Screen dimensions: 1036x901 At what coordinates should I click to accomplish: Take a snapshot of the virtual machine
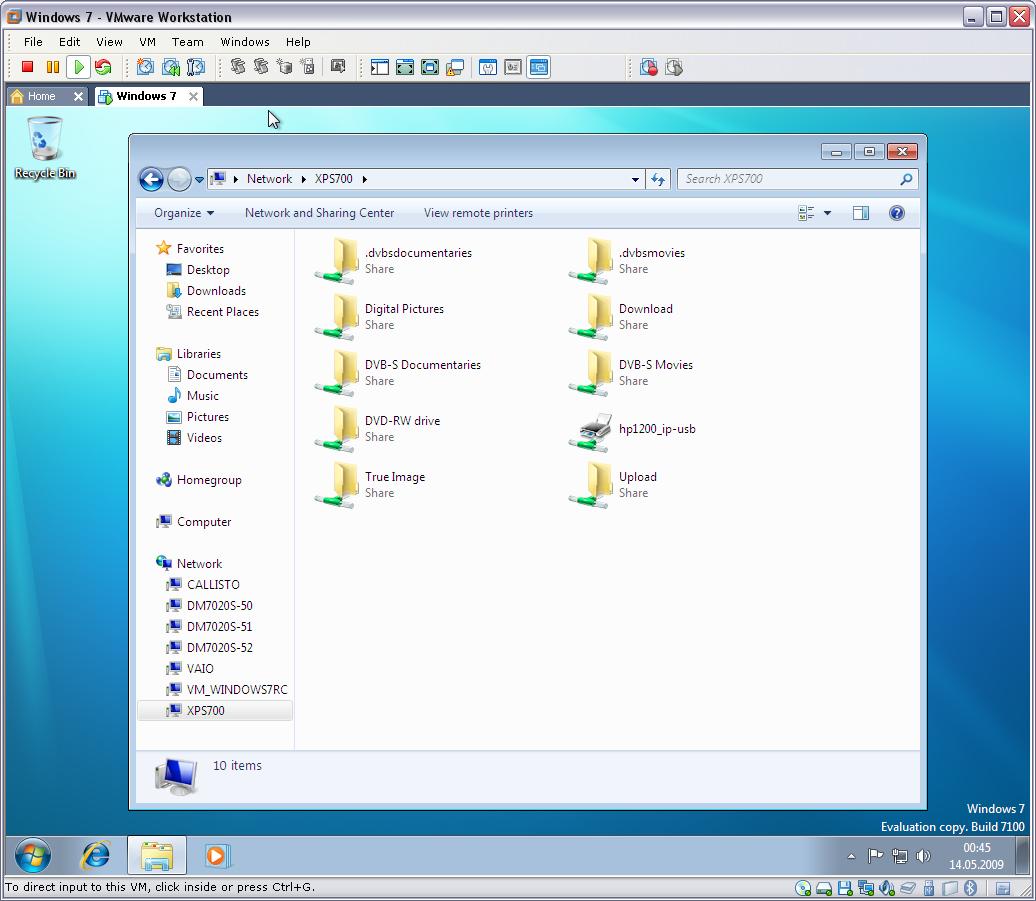point(145,67)
